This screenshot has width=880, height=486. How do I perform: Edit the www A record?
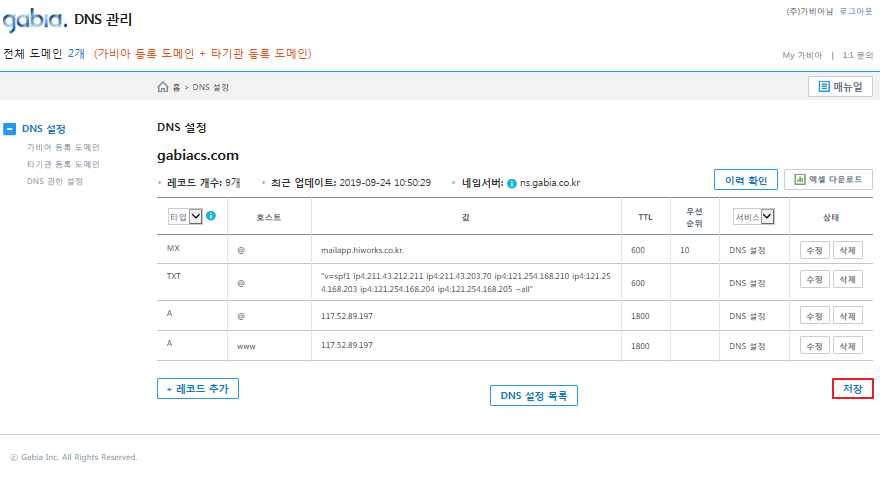click(x=814, y=346)
